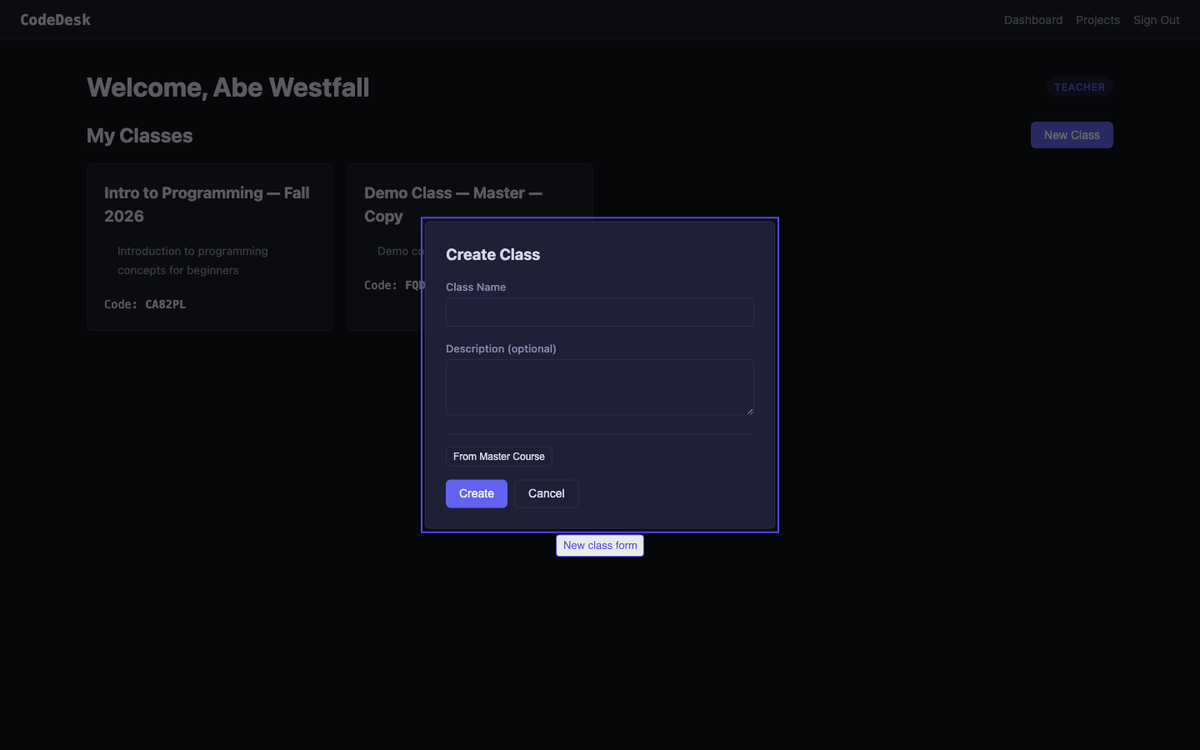Click the Class Name label
This screenshot has height=750, width=1200.
[x=476, y=287]
